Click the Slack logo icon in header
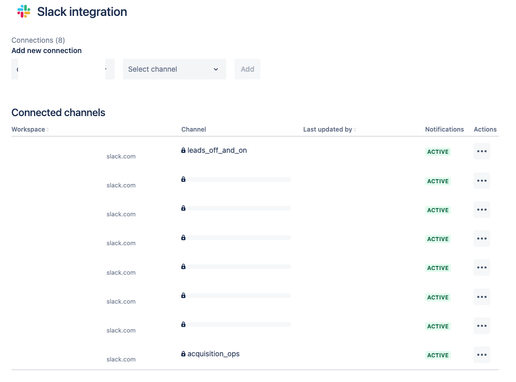This screenshot has width=516, height=382. point(24,12)
